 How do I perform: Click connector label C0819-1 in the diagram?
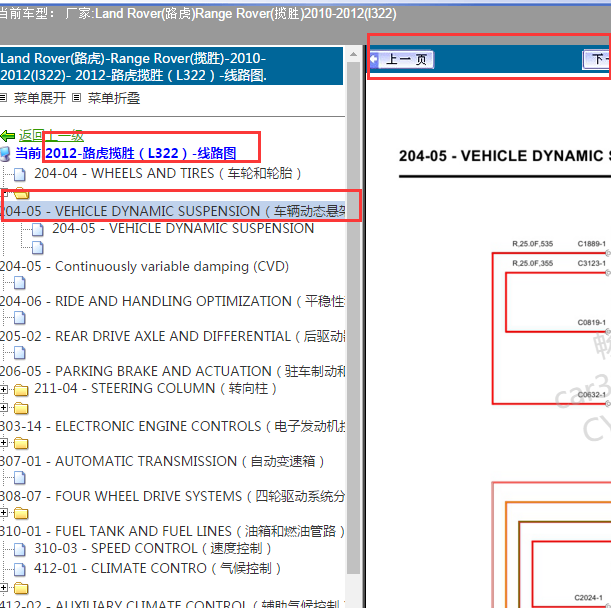[592, 323]
